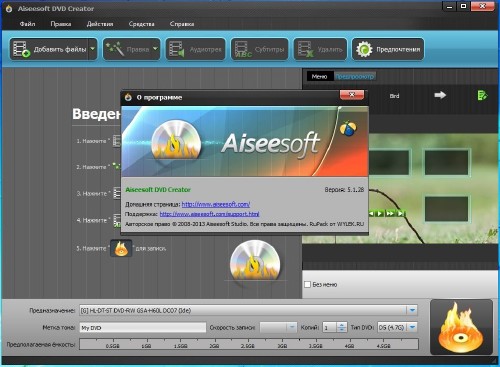The height and width of the screenshot is (367, 500).
Task: Open the Действия menu
Action: tap(100, 24)
